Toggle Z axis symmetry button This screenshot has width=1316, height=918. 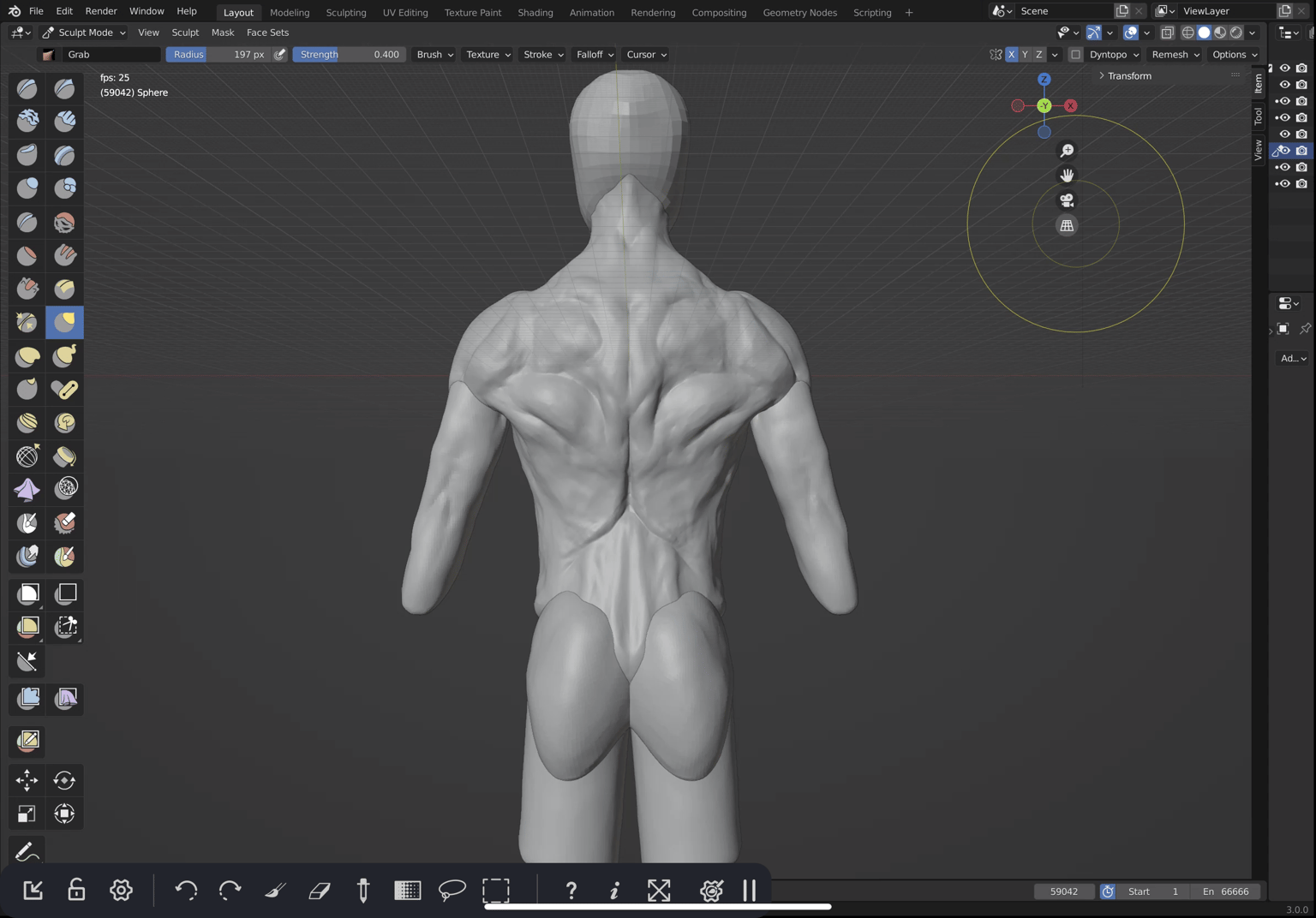(x=1038, y=54)
